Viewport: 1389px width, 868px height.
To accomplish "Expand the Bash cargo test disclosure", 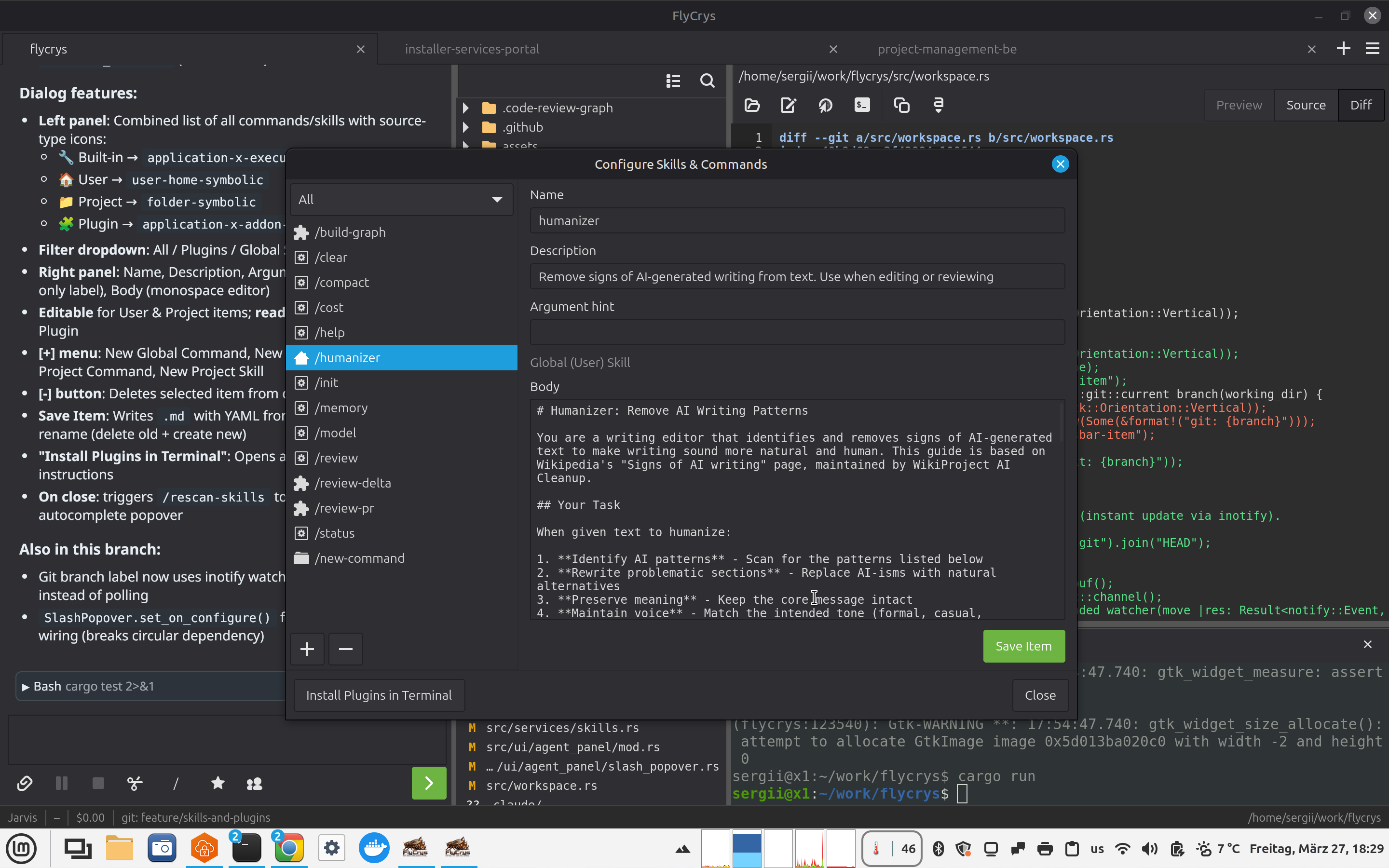I will click(25, 687).
